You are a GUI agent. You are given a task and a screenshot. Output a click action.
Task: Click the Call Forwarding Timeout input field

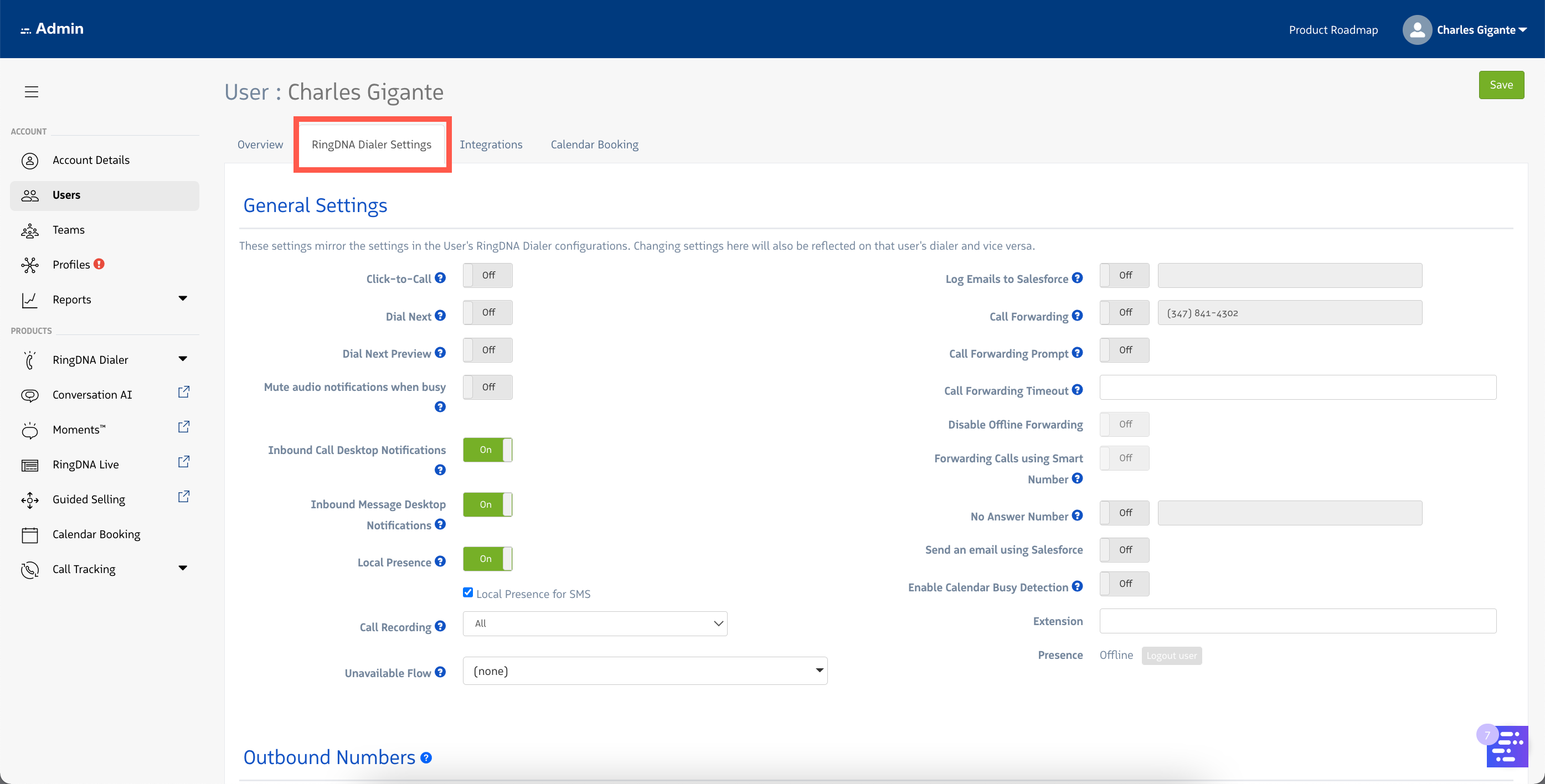[x=1298, y=388]
